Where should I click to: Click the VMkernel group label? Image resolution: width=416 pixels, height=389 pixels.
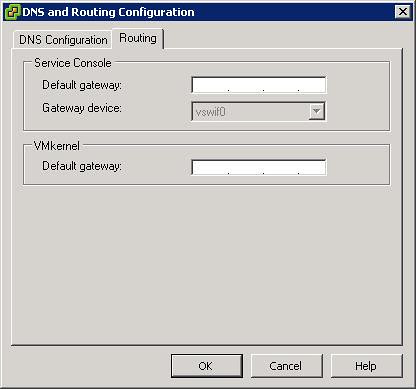click(x=57, y=146)
